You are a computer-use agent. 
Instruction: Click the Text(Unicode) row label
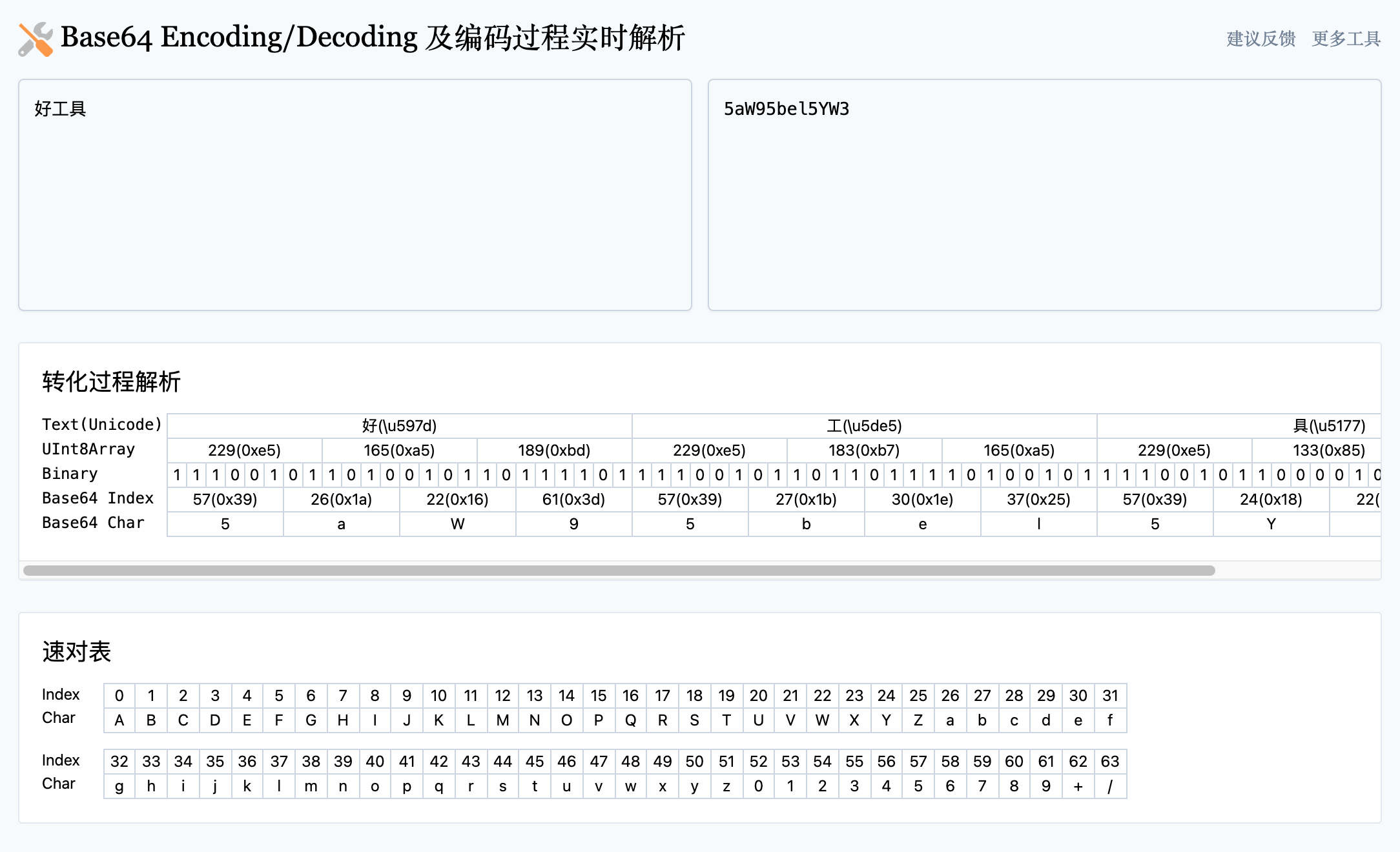tap(102, 425)
